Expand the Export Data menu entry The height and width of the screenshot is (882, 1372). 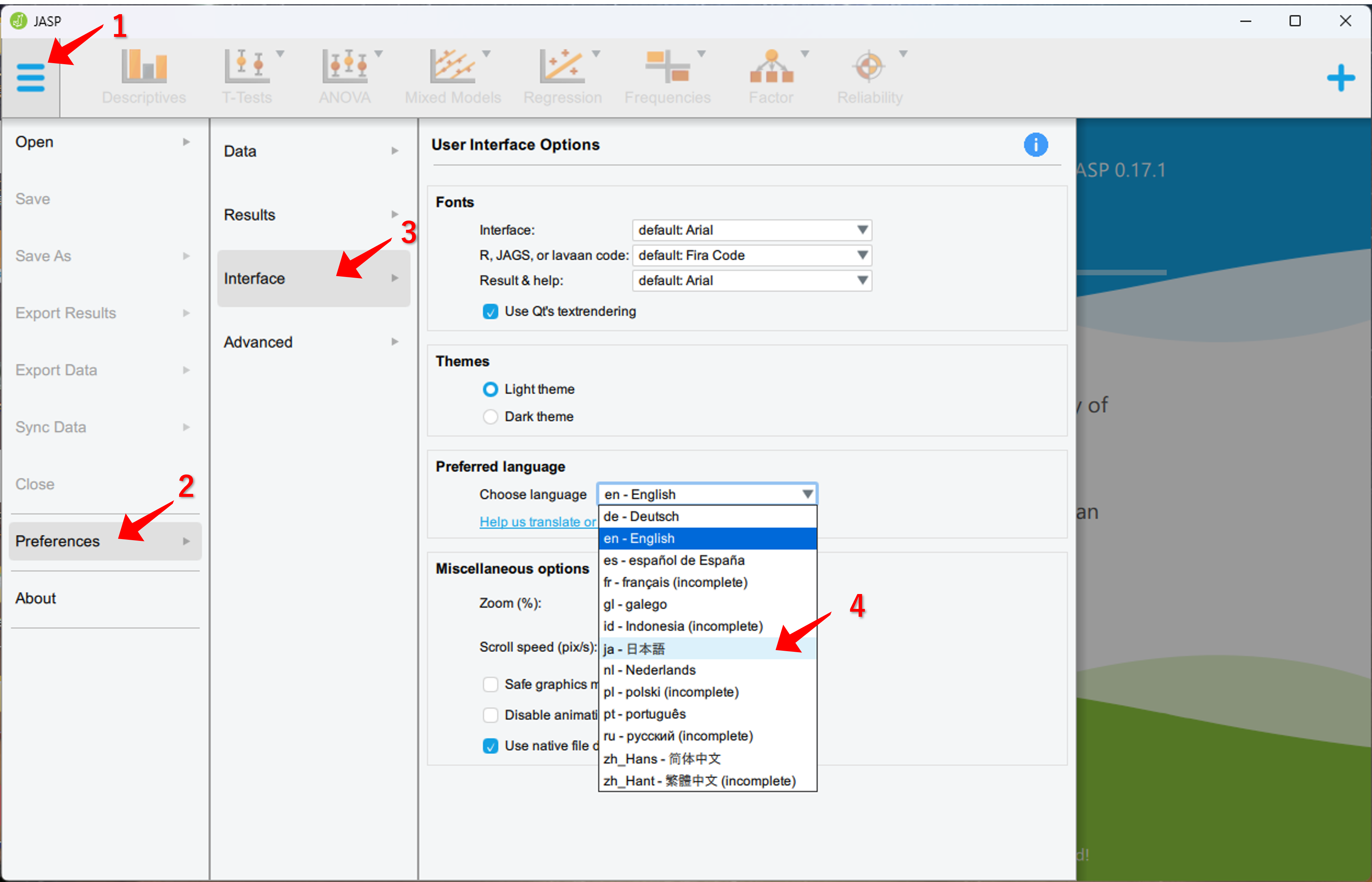pos(105,371)
